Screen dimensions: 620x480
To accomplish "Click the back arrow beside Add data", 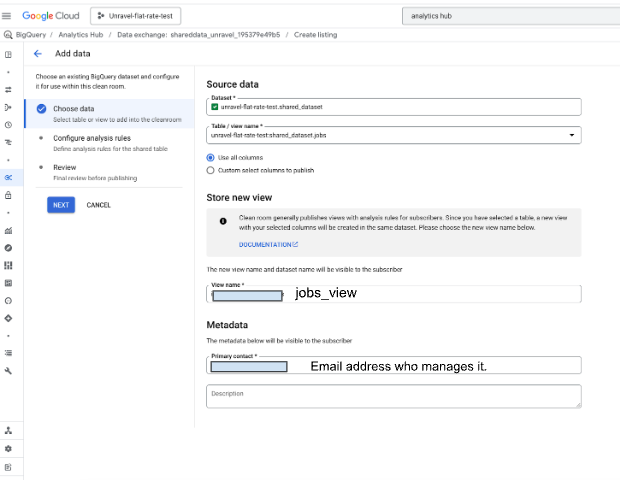I will (38, 54).
